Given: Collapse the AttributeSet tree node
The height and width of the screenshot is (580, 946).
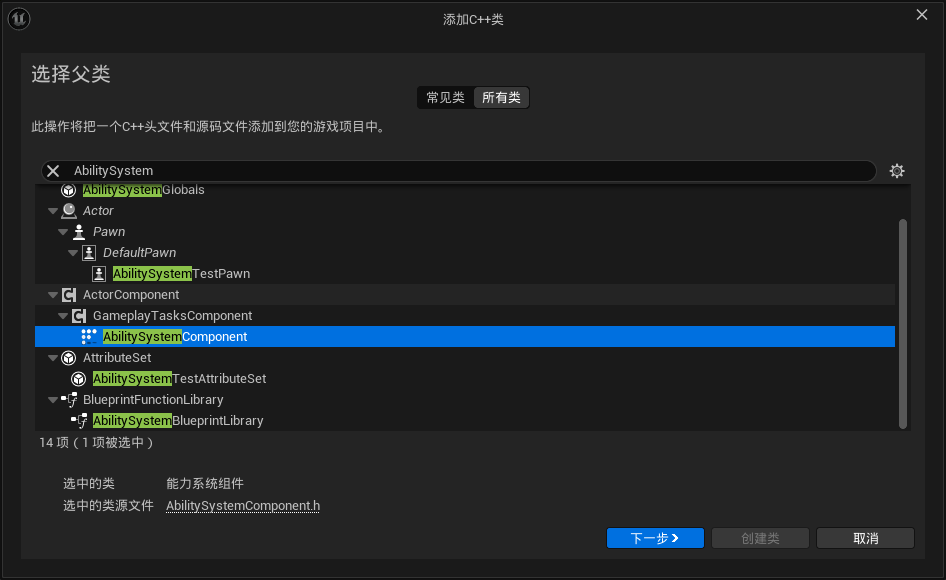Looking at the screenshot, I should (52, 358).
